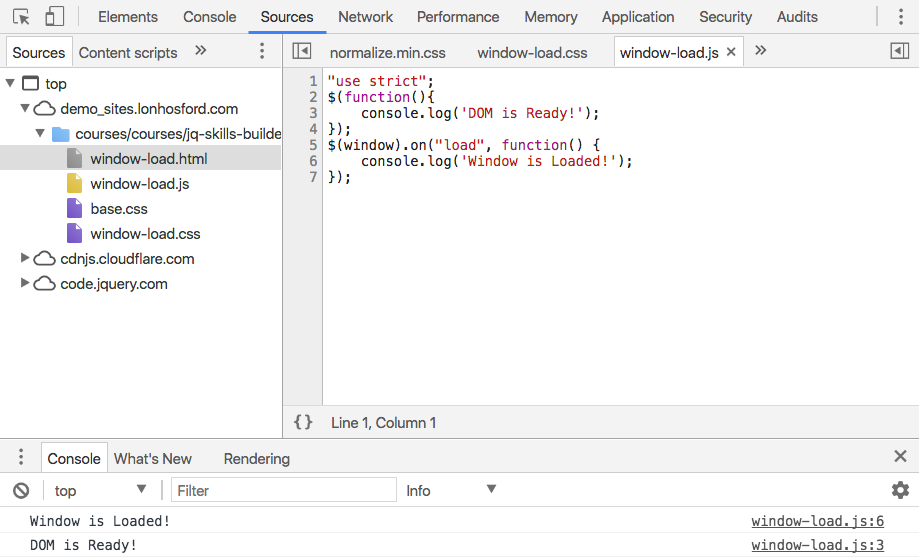Click the Line 1, Column 1 status text
919x560 pixels.
(383, 423)
